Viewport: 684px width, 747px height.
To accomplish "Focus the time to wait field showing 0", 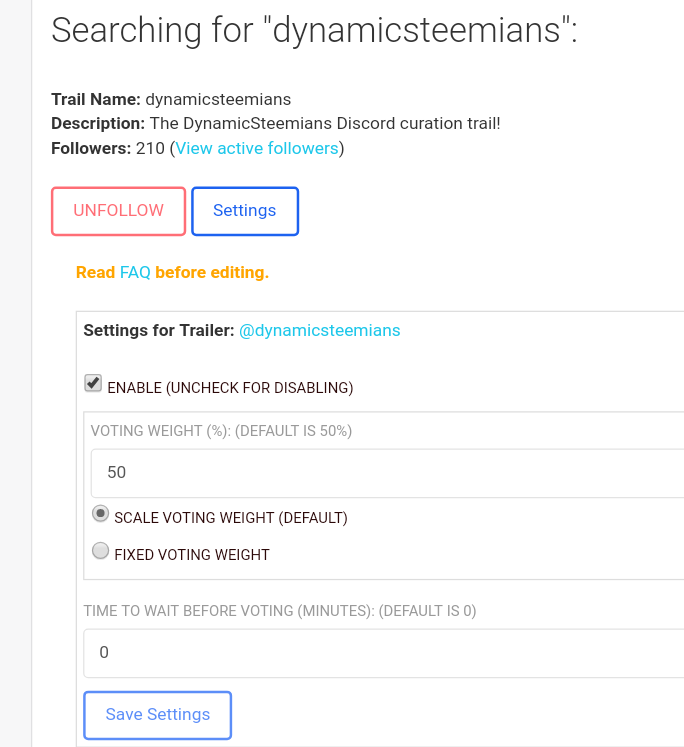I will pos(383,653).
